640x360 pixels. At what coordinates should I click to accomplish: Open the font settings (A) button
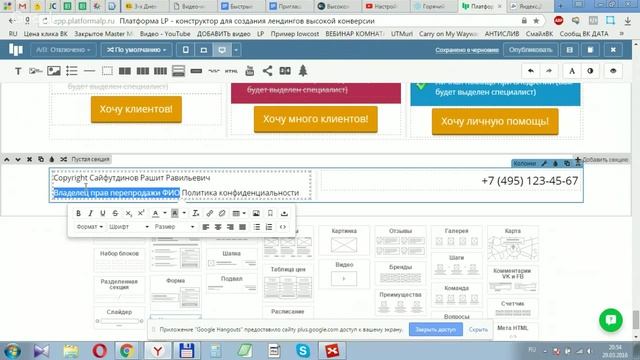pyautogui.click(x=572, y=71)
